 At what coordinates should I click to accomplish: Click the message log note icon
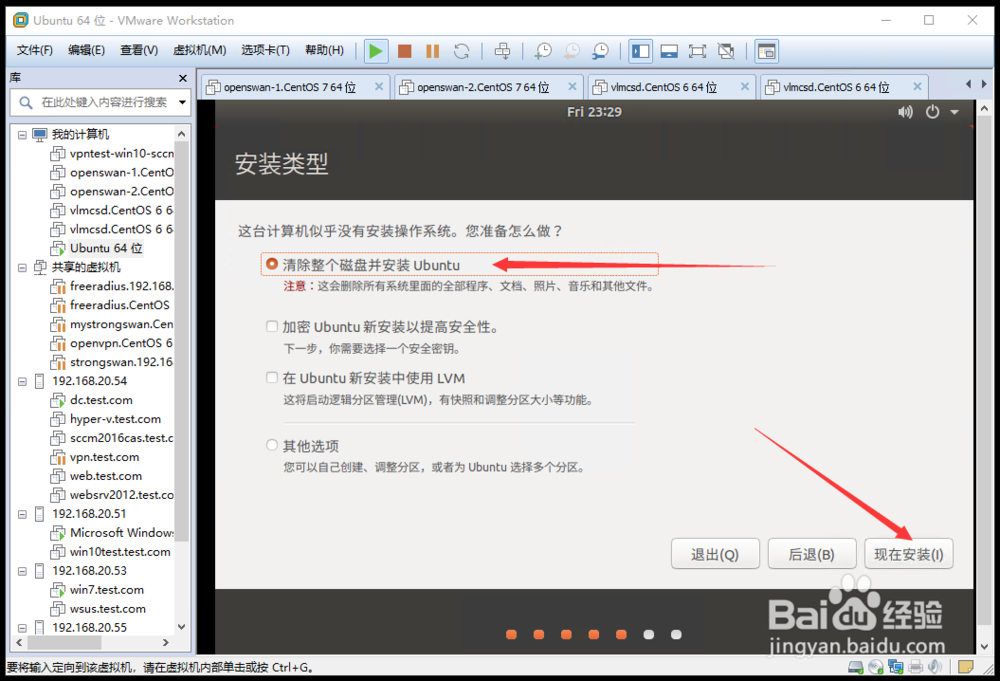[x=966, y=667]
